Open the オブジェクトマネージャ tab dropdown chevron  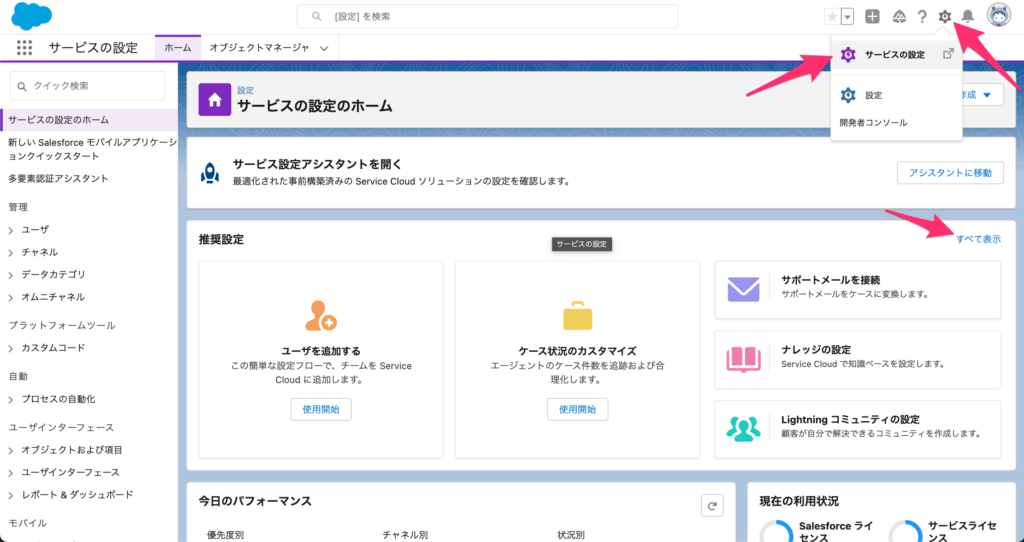[x=324, y=48]
